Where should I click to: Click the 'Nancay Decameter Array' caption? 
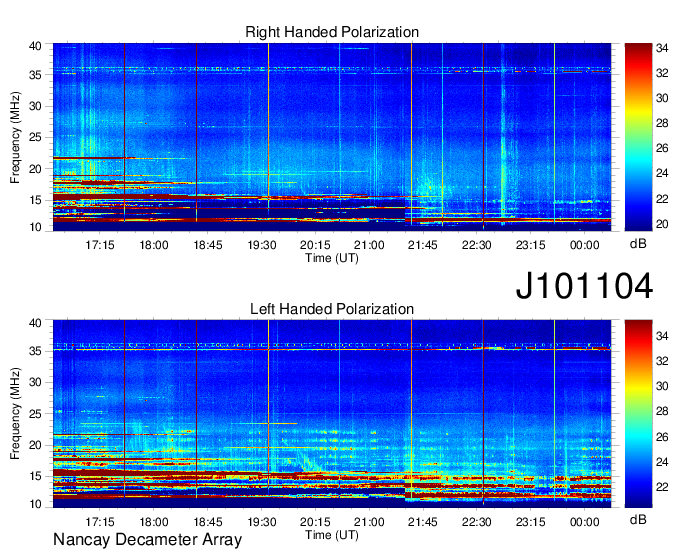click(147, 539)
